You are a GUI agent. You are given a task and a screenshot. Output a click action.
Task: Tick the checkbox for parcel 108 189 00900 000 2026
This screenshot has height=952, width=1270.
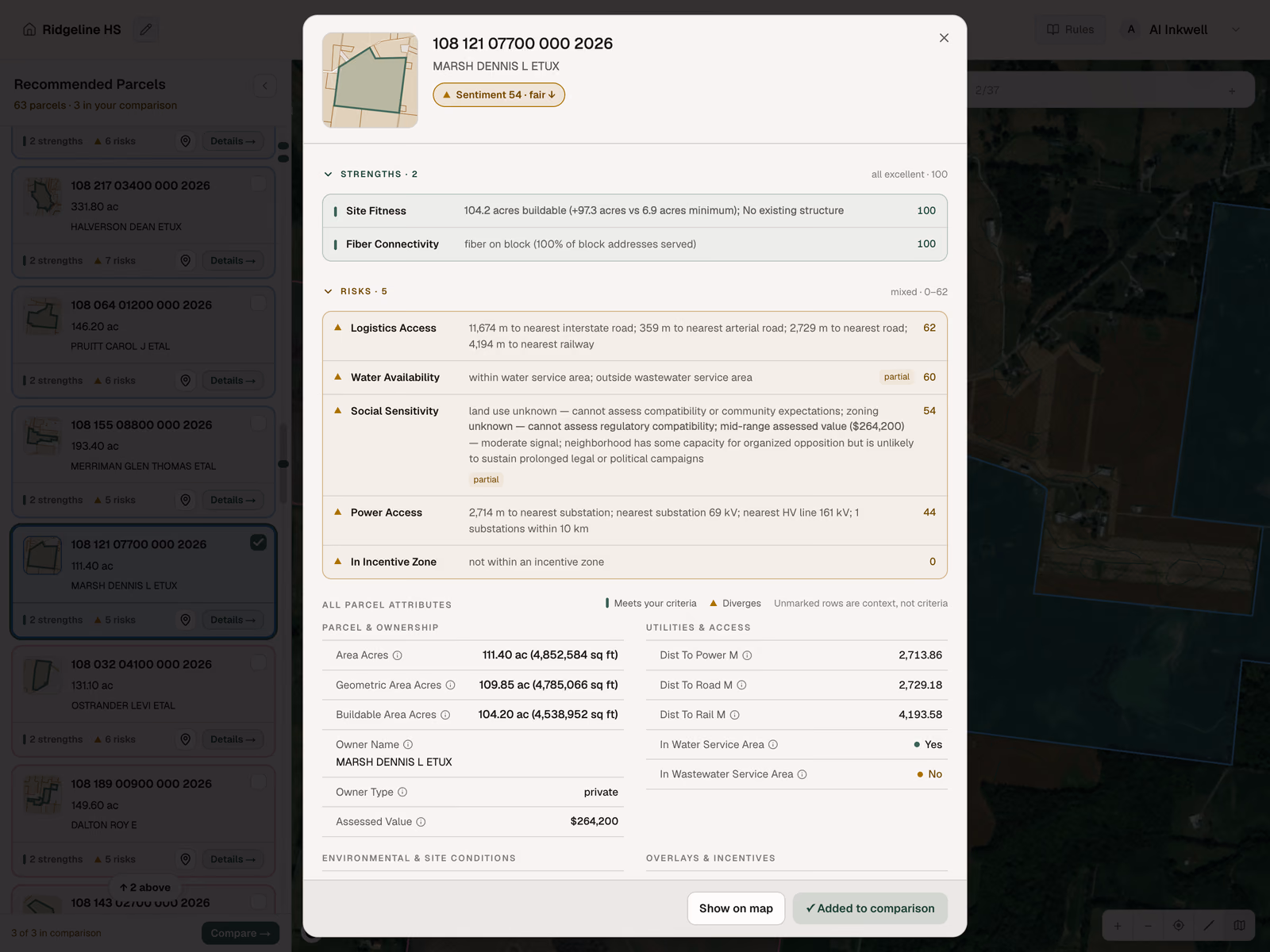[258, 781]
